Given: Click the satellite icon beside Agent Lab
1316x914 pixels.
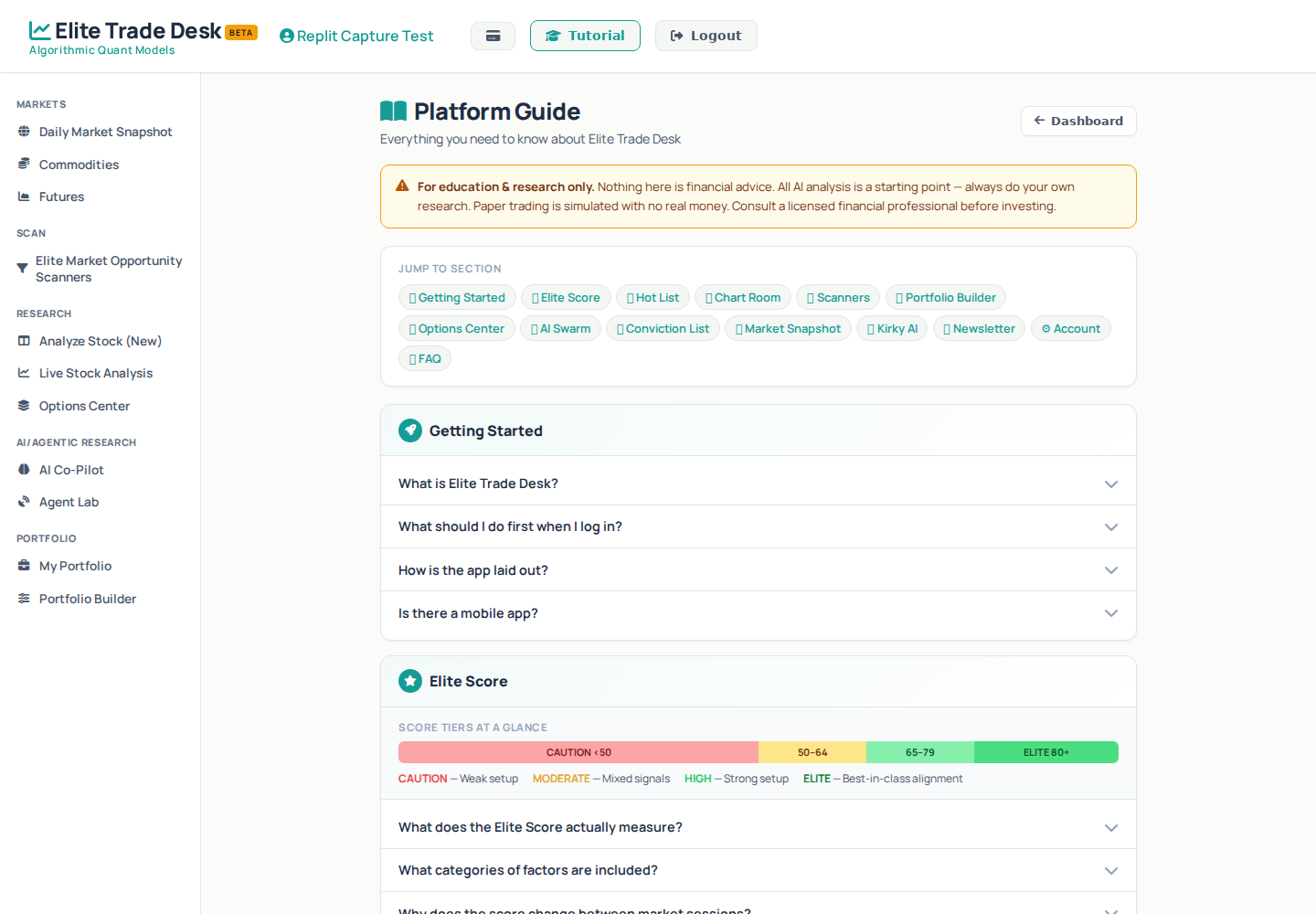Looking at the screenshot, I should pyautogui.click(x=24, y=502).
